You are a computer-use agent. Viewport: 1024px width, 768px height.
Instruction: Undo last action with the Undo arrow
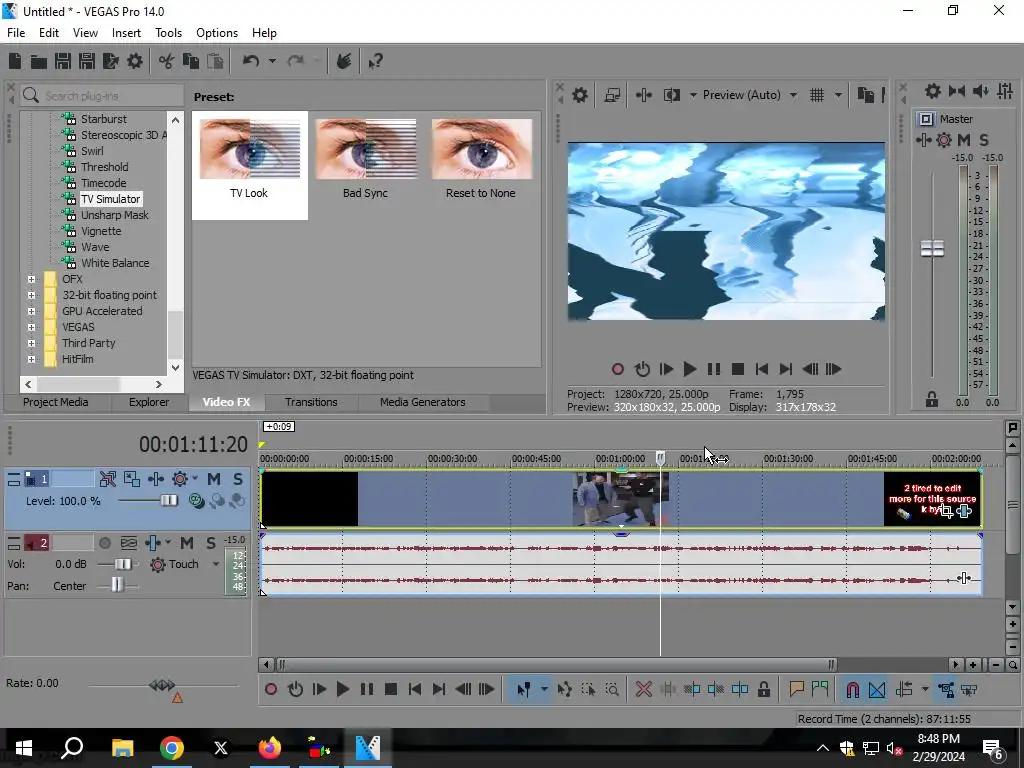point(251,61)
